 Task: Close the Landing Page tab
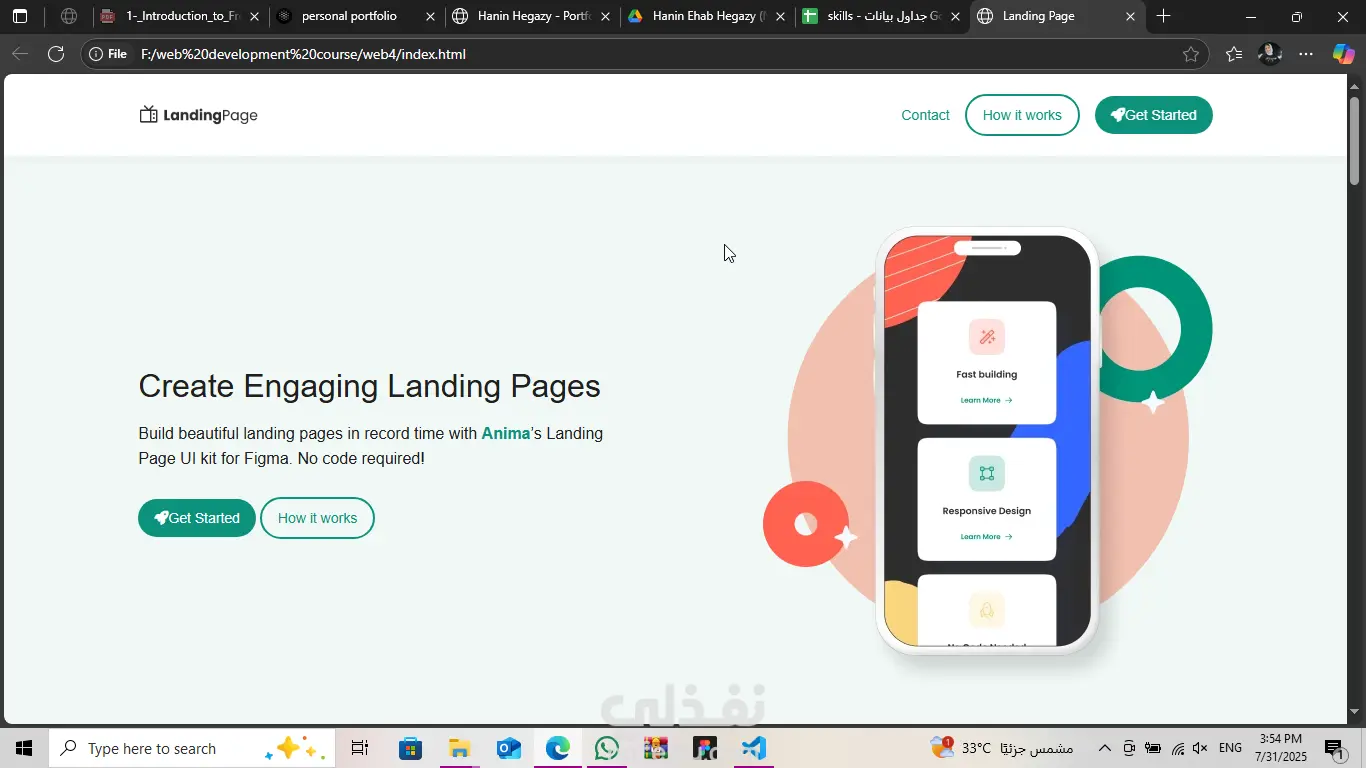tap(1130, 17)
